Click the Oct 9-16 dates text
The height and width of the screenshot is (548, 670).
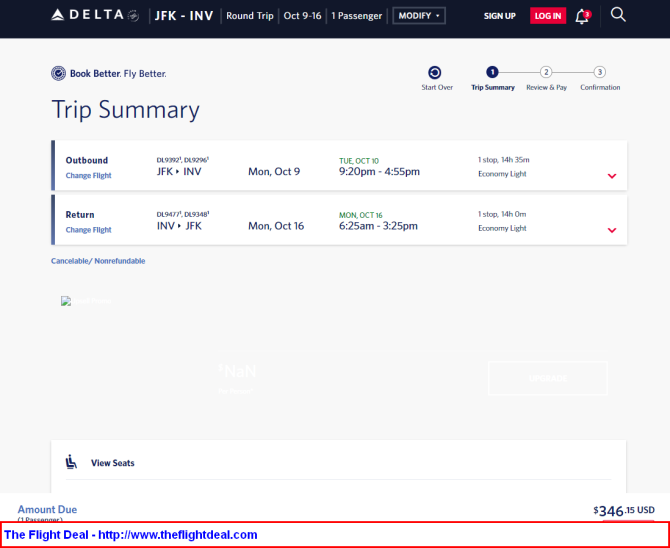pyautogui.click(x=303, y=16)
